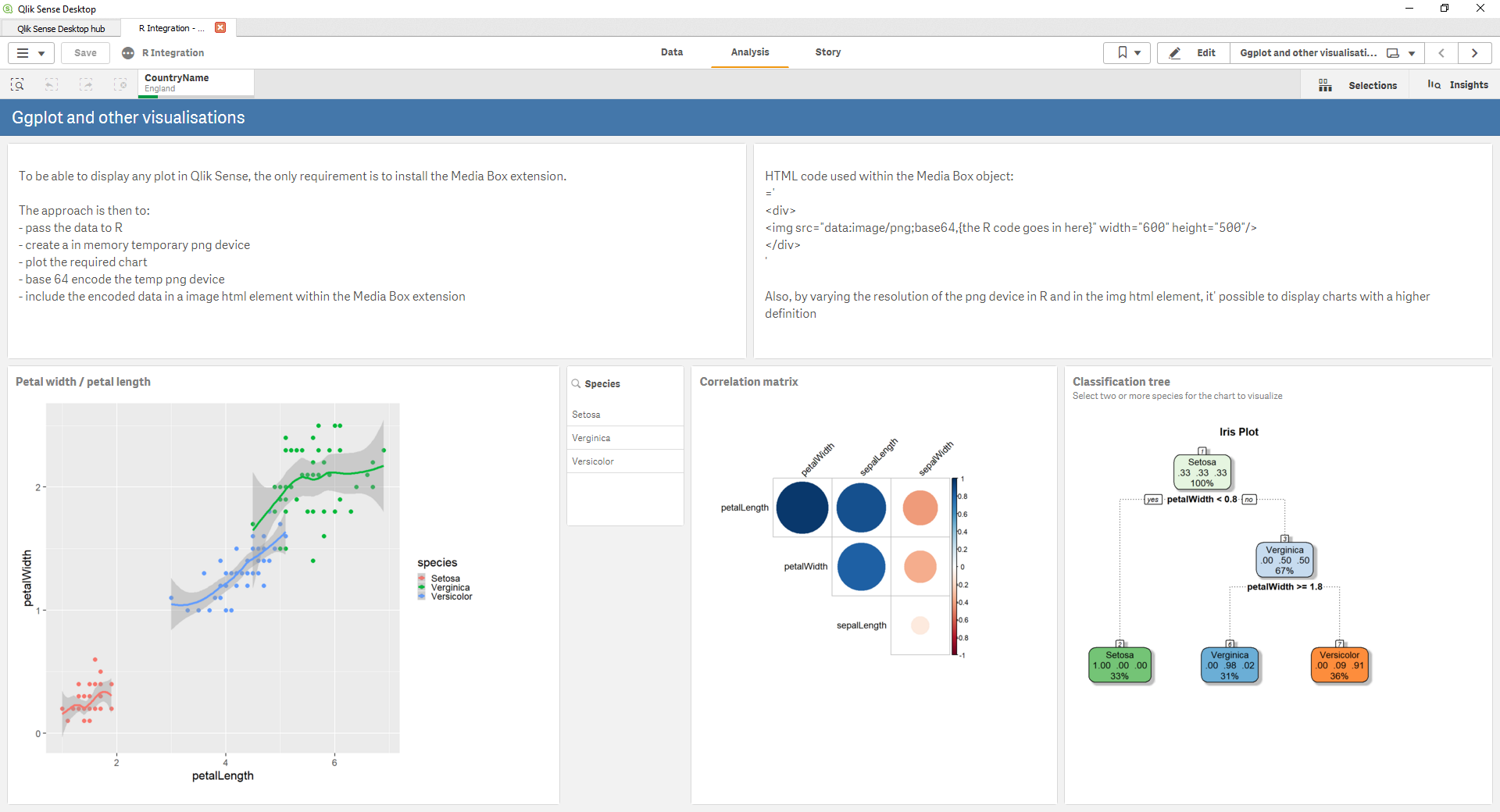The height and width of the screenshot is (812, 1500).
Task: Click the Save button
Action: (x=84, y=52)
